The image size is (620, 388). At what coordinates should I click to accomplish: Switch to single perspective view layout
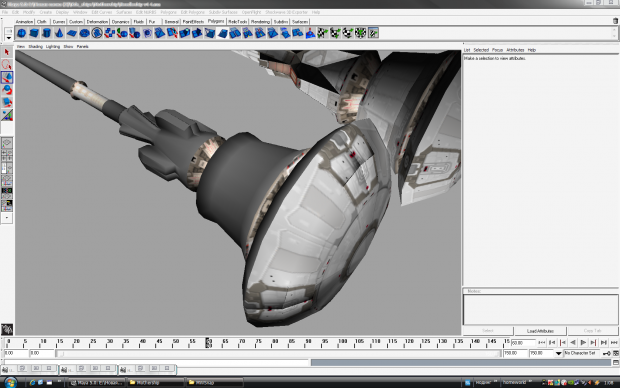pyautogui.click(x=7, y=143)
